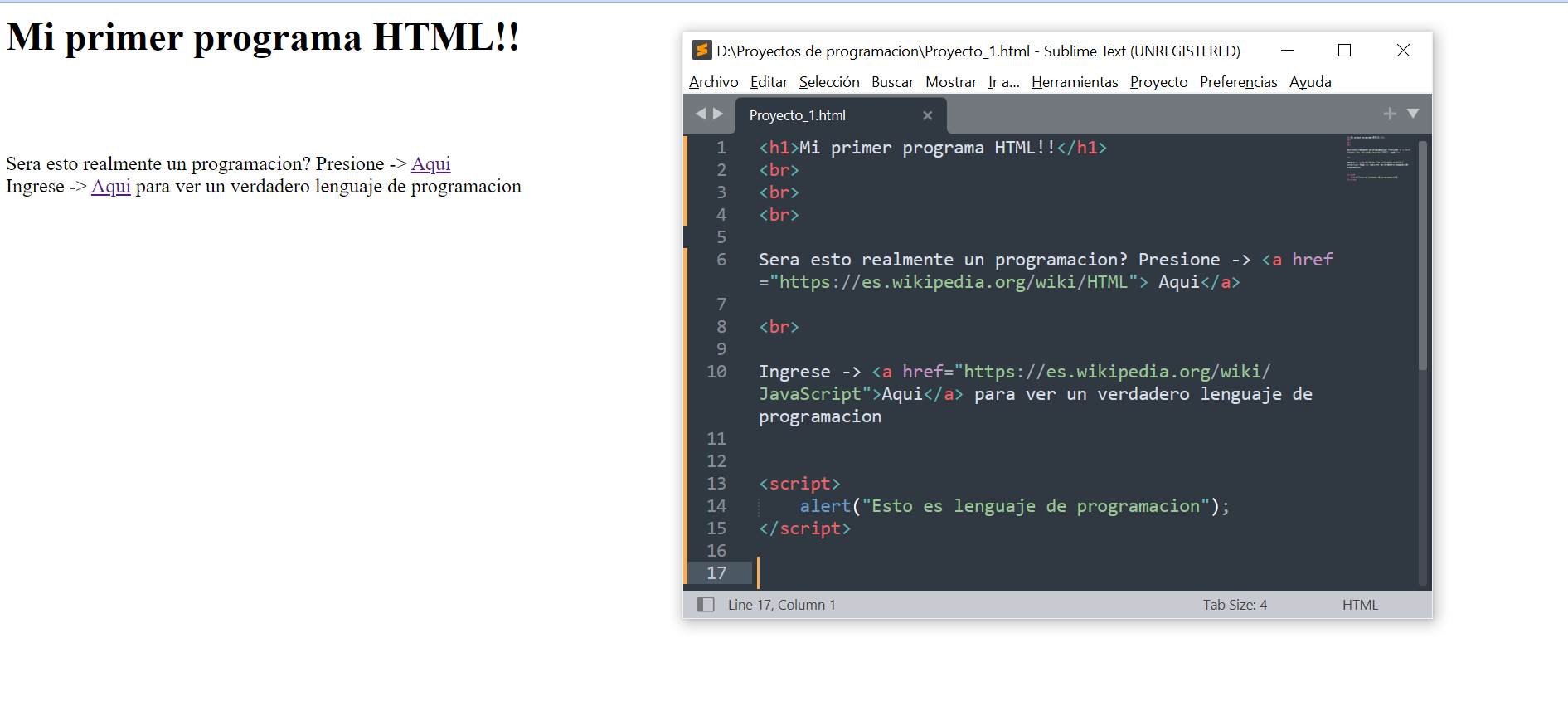Open the Archivo menu

coord(713,82)
